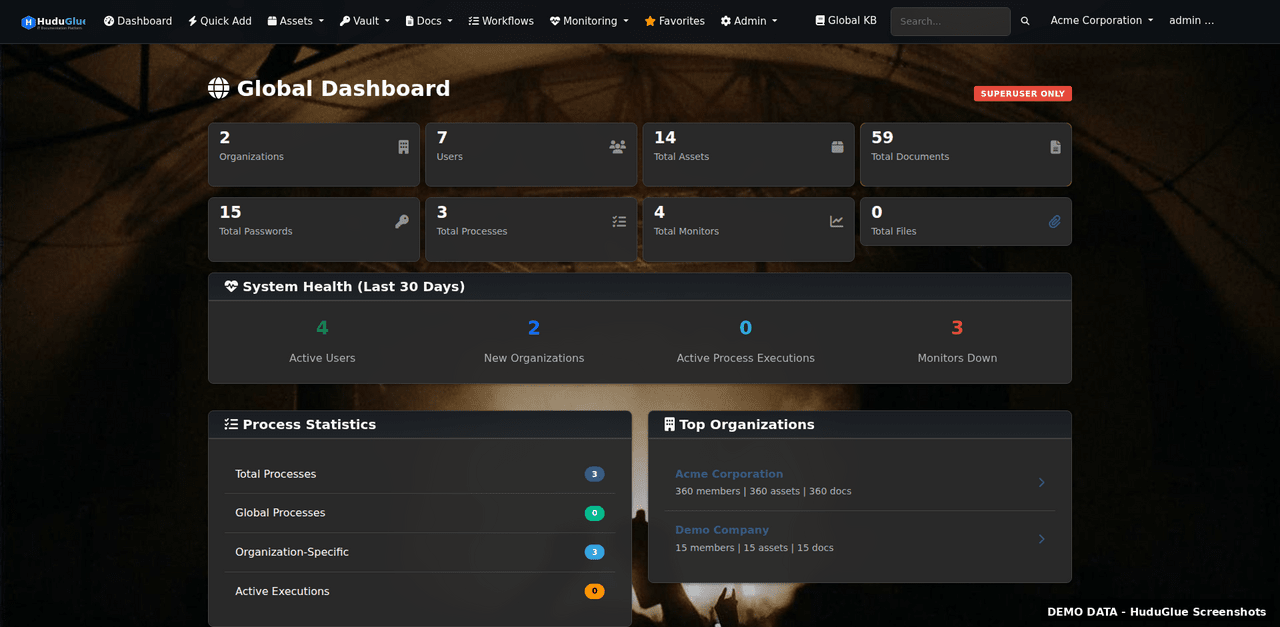This screenshot has height=627, width=1280.
Task: Click the Global Processes row label
Action: [280, 513]
